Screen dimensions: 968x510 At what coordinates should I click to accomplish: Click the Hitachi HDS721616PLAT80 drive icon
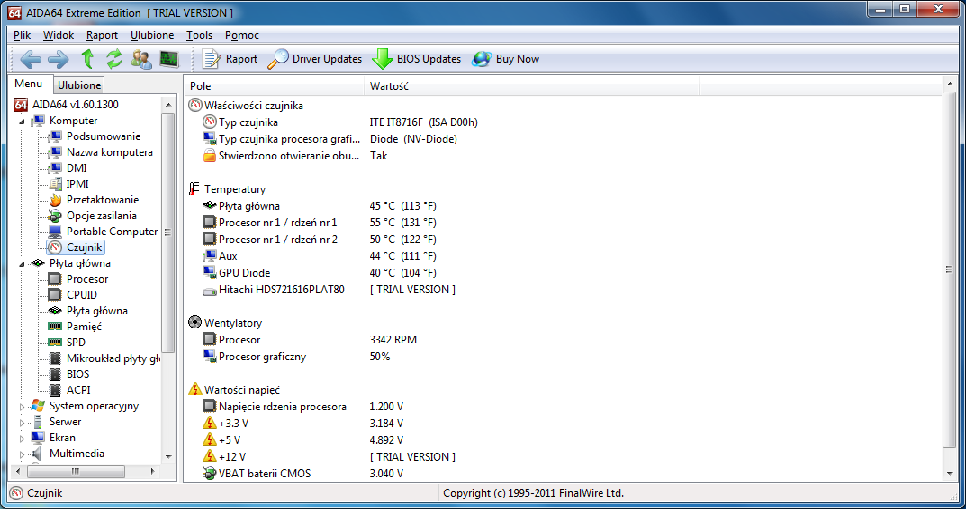(210, 290)
